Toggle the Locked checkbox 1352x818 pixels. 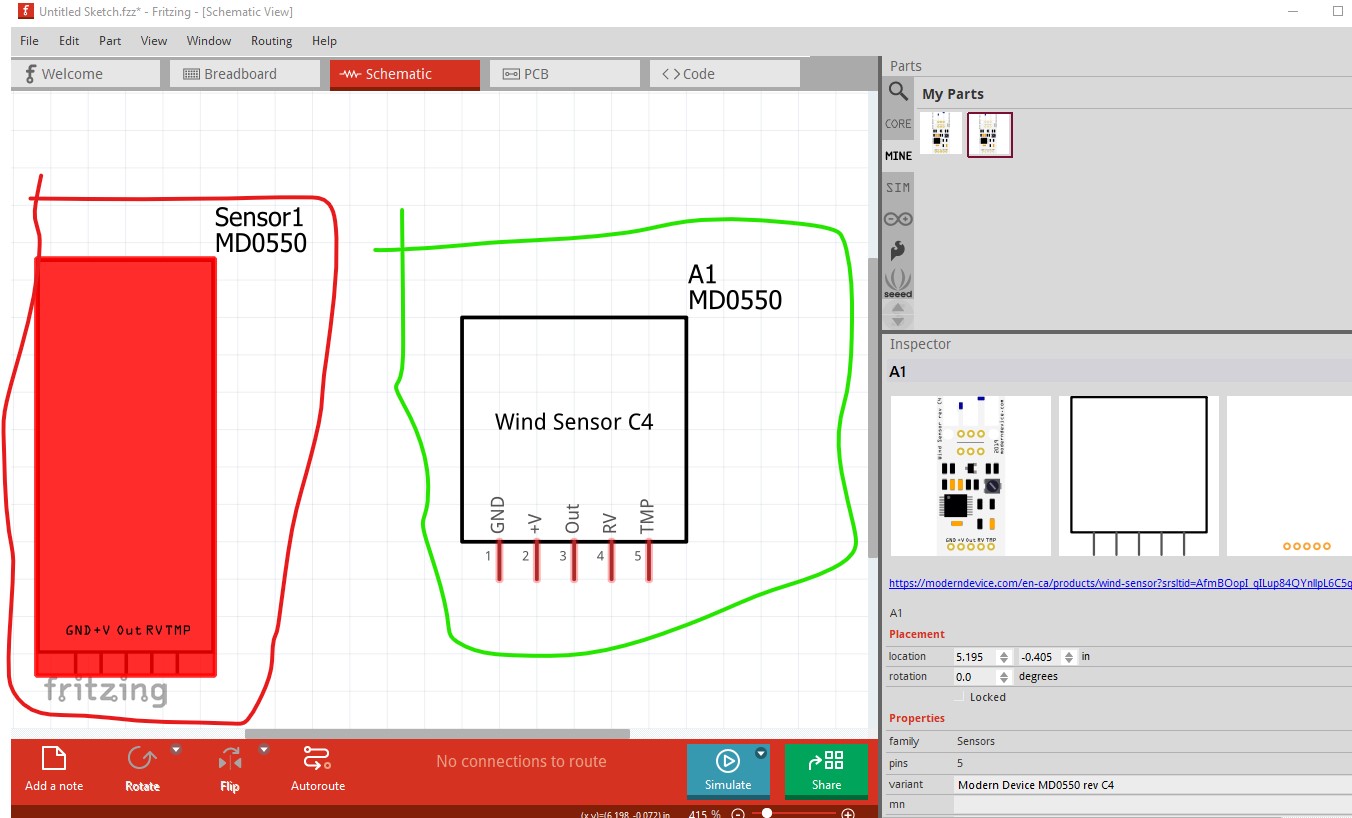click(x=960, y=697)
